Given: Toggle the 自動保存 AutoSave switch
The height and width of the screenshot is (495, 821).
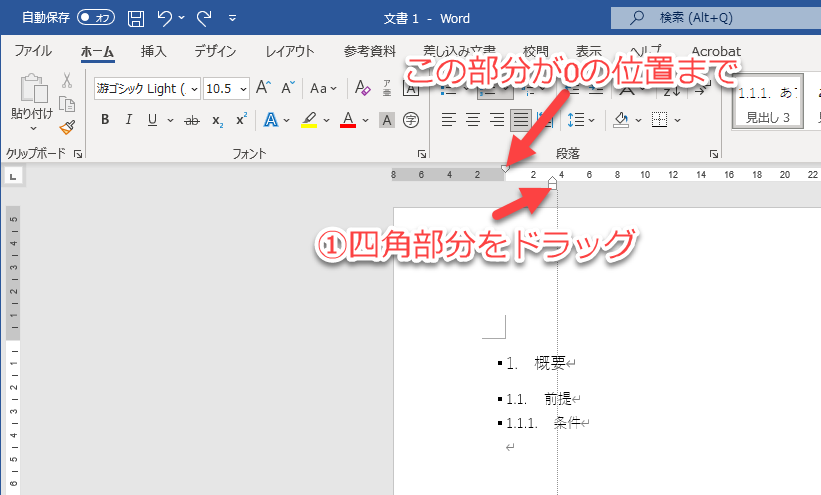Looking at the screenshot, I should click(x=96, y=18).
